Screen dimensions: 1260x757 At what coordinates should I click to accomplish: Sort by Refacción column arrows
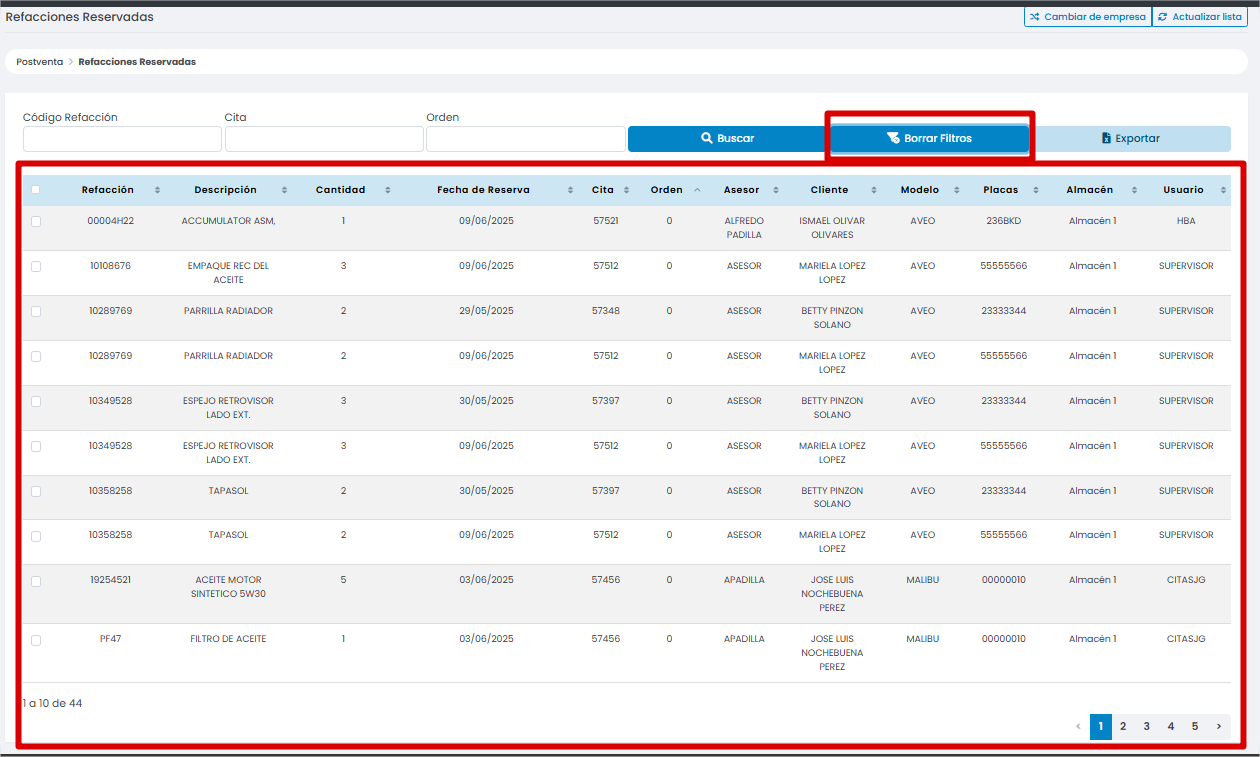coord(157,190)
